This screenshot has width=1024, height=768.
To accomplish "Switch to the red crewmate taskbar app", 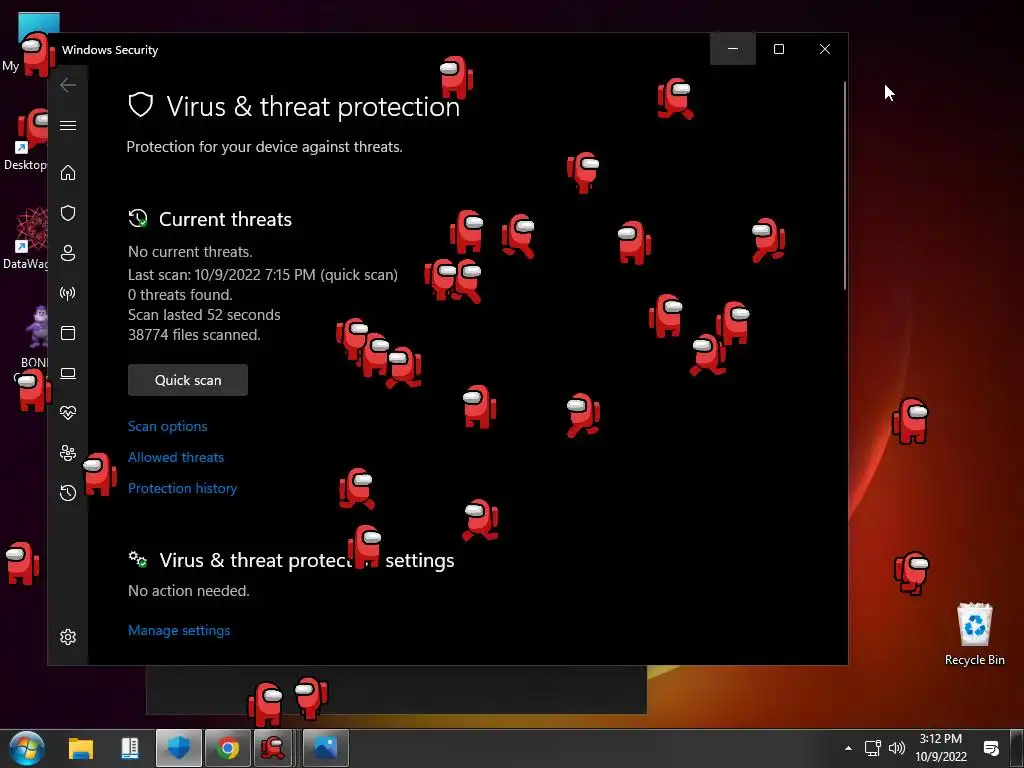I will pos(272,748).
